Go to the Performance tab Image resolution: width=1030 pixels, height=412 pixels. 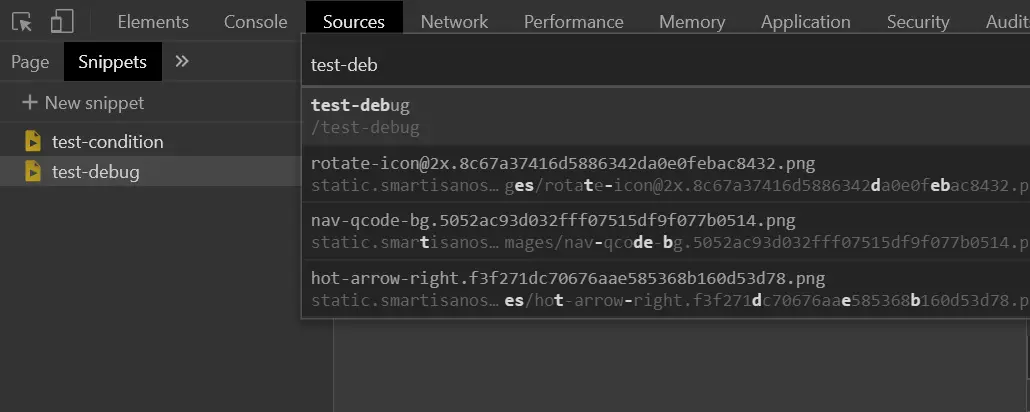[573, 21]
